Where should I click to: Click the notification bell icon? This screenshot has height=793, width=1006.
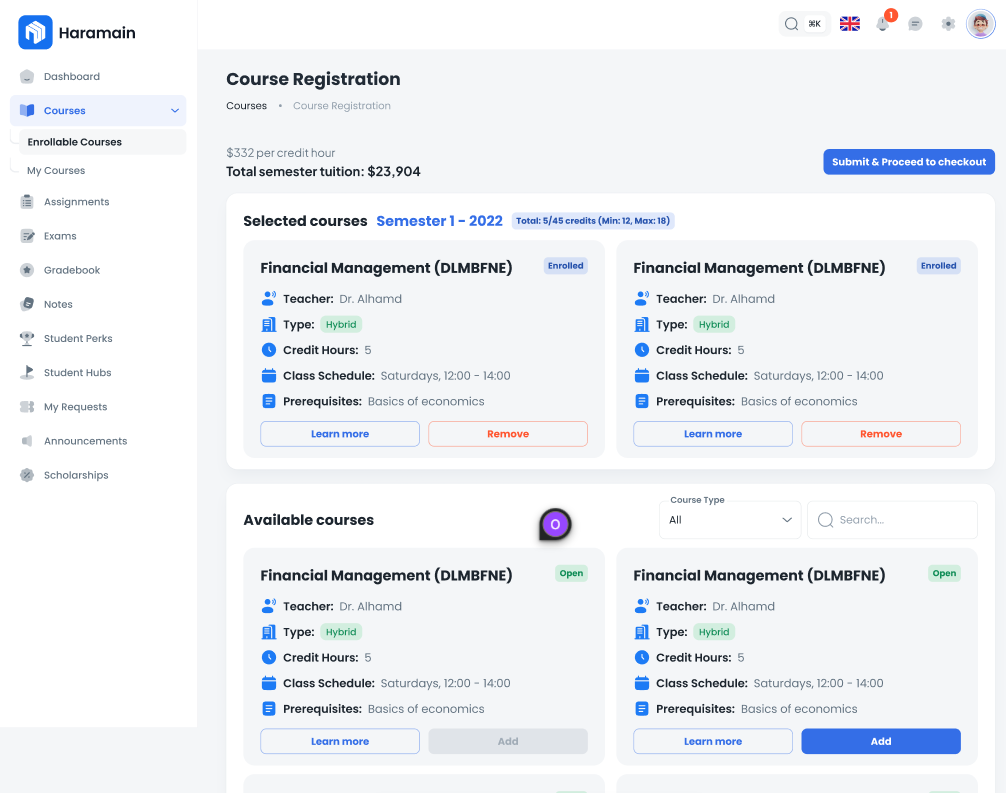(x=883, y=24)
